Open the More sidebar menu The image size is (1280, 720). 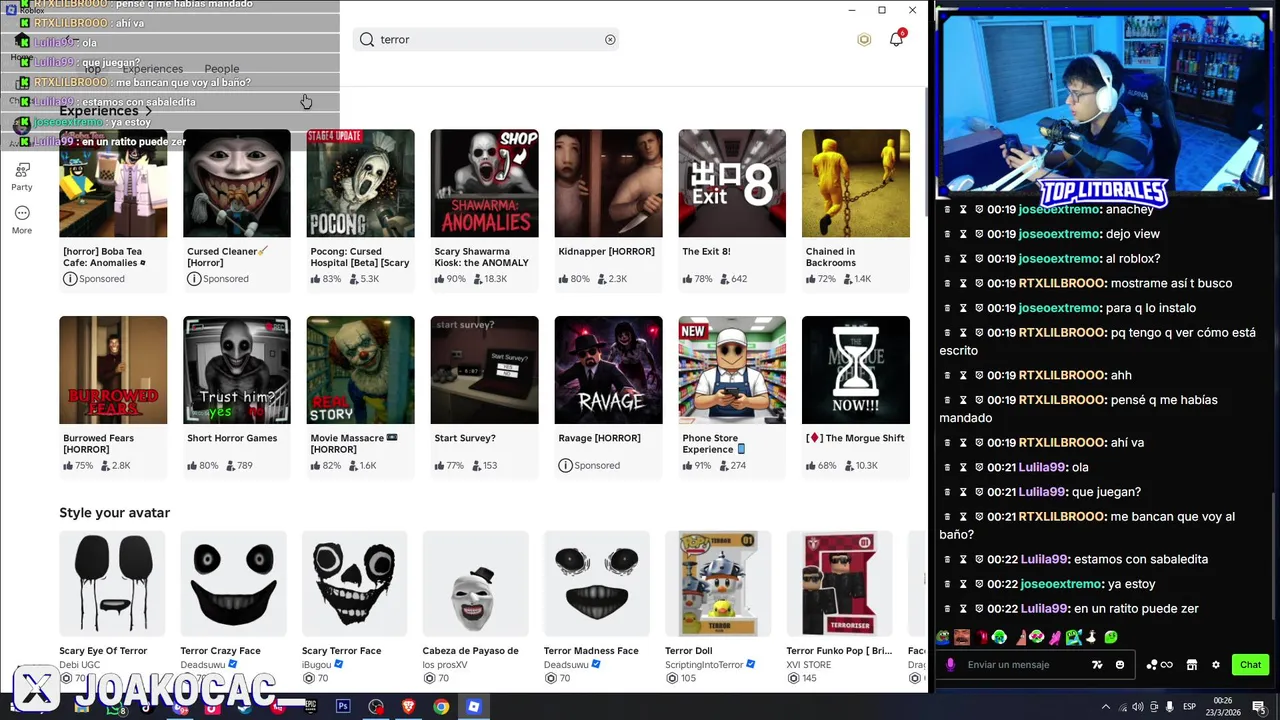22,220
